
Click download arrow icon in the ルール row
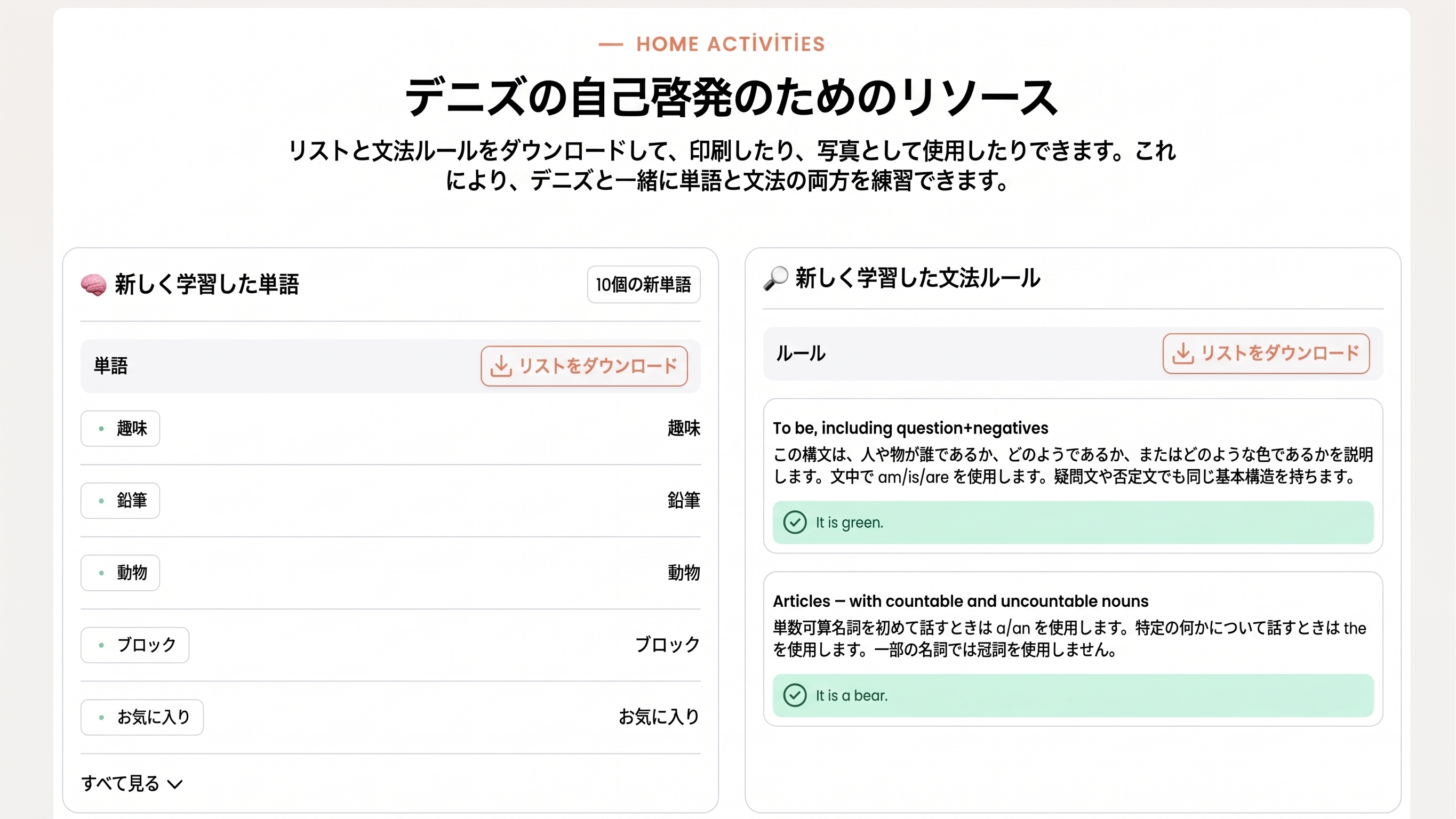point(1183,354)
